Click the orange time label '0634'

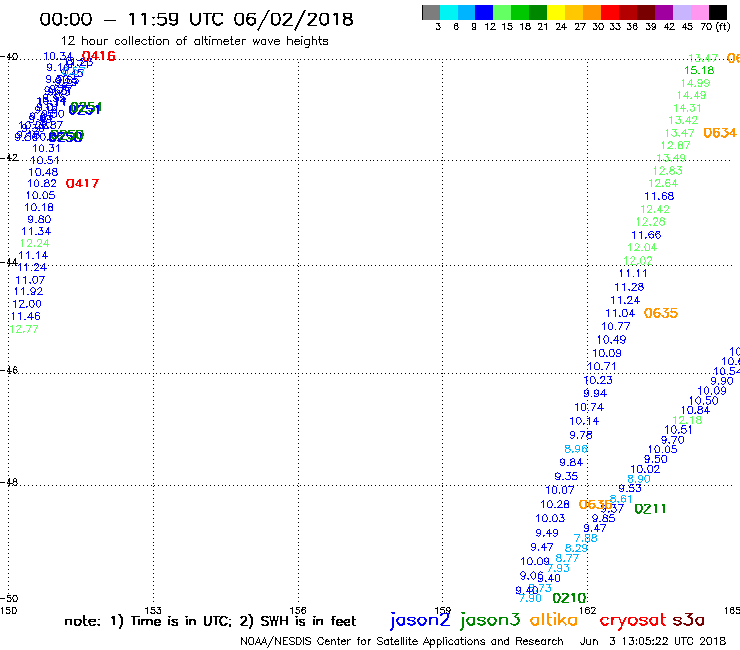tap(720, 133)
